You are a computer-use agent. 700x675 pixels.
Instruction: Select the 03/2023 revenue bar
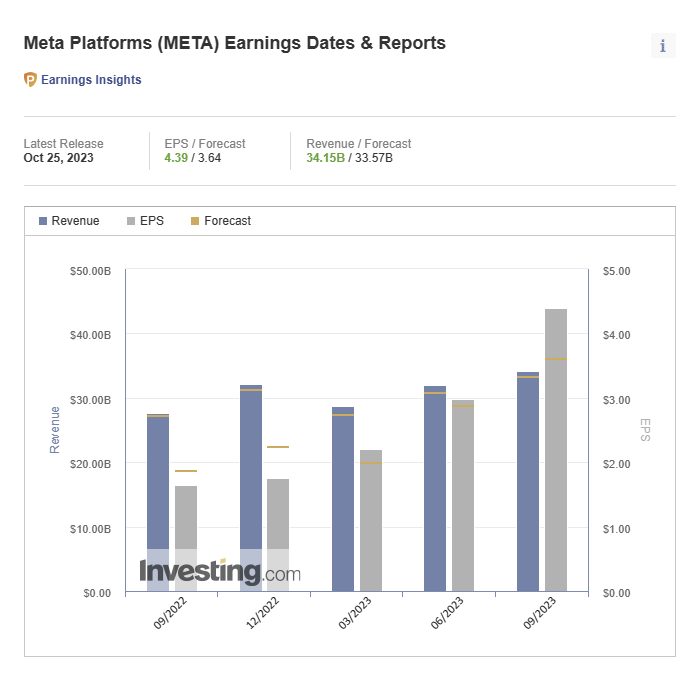point(343,499)
